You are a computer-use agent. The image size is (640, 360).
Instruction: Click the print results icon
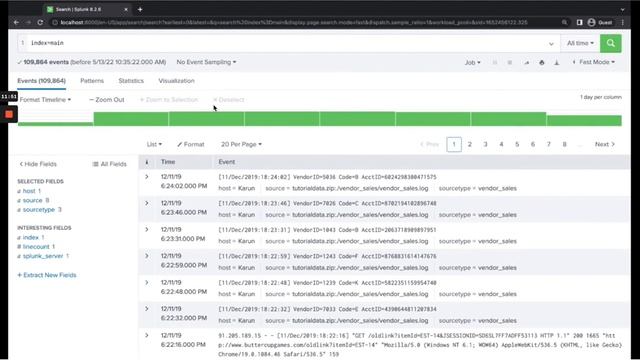[542, 62]
